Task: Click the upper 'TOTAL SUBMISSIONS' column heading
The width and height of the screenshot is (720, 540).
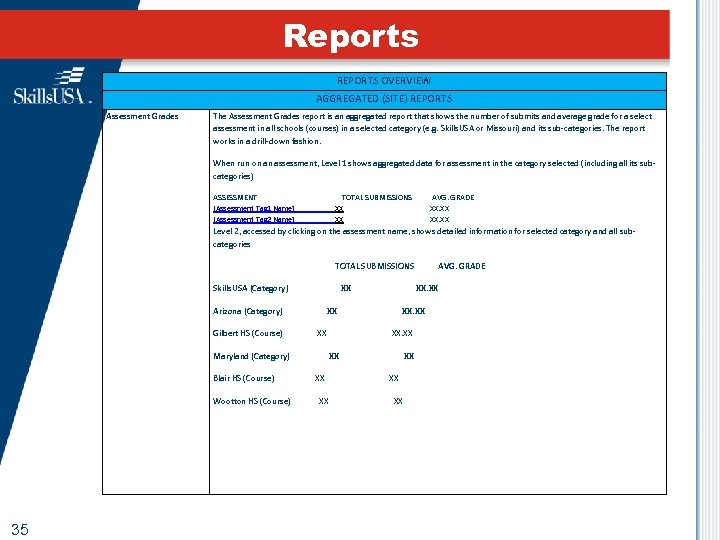Action: point(377,197)
